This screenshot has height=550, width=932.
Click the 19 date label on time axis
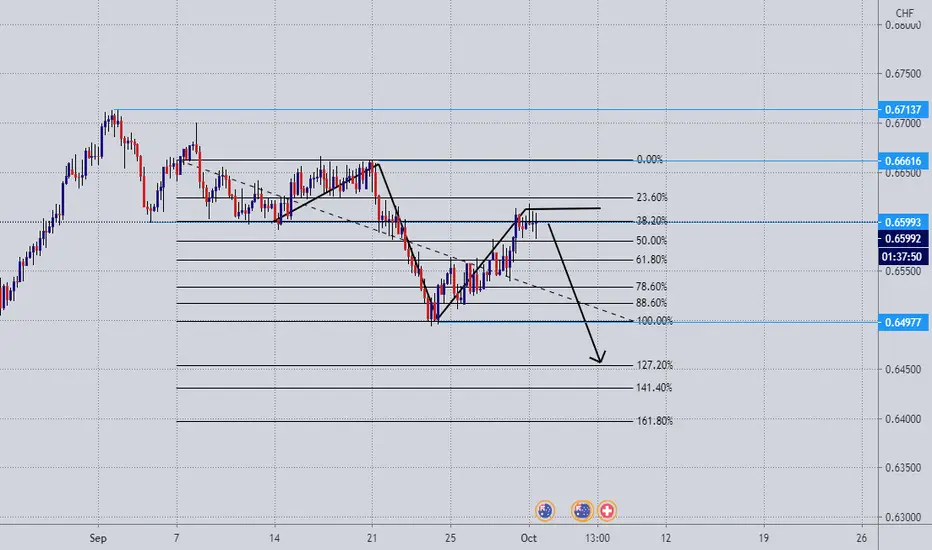[763, 538]
